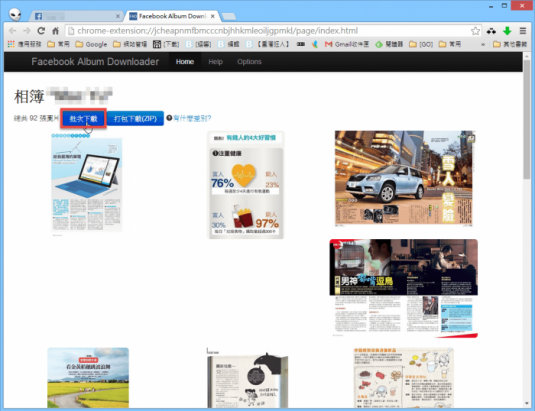This screenshot has height=411, width=535.
Task: Open the "what's the difference" help link
Action: 192,118
